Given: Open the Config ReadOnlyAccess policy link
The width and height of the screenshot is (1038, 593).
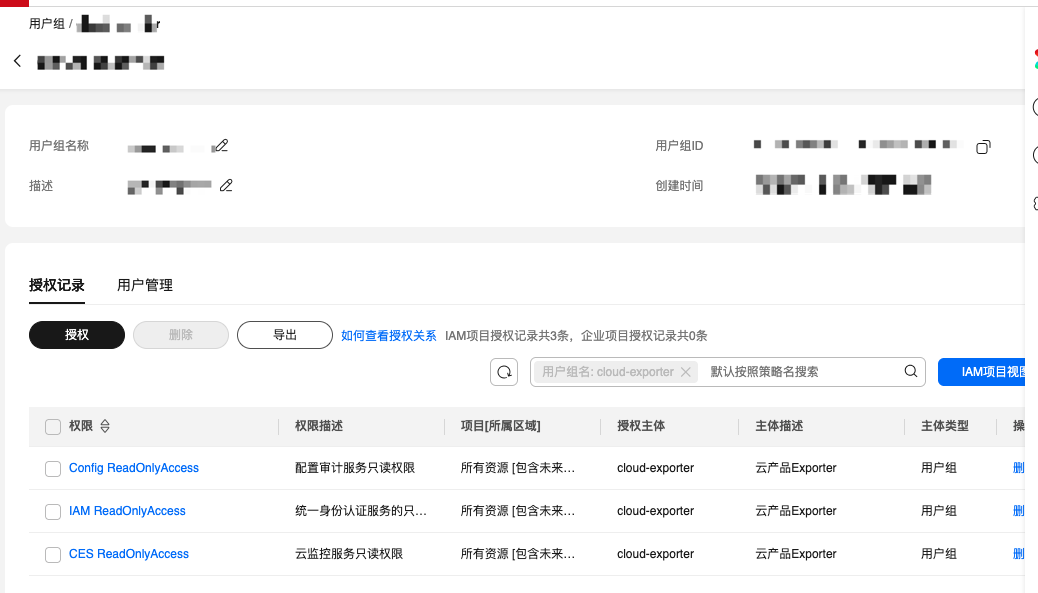Looking at the screenshot, I should click(x=134, y=468).
